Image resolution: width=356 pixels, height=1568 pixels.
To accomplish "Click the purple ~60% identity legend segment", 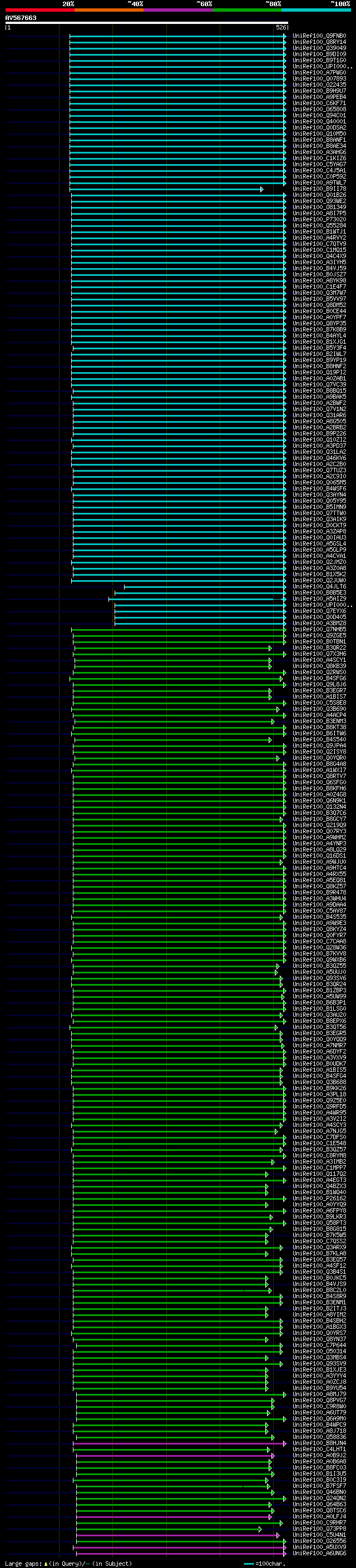I will (177, 10).
